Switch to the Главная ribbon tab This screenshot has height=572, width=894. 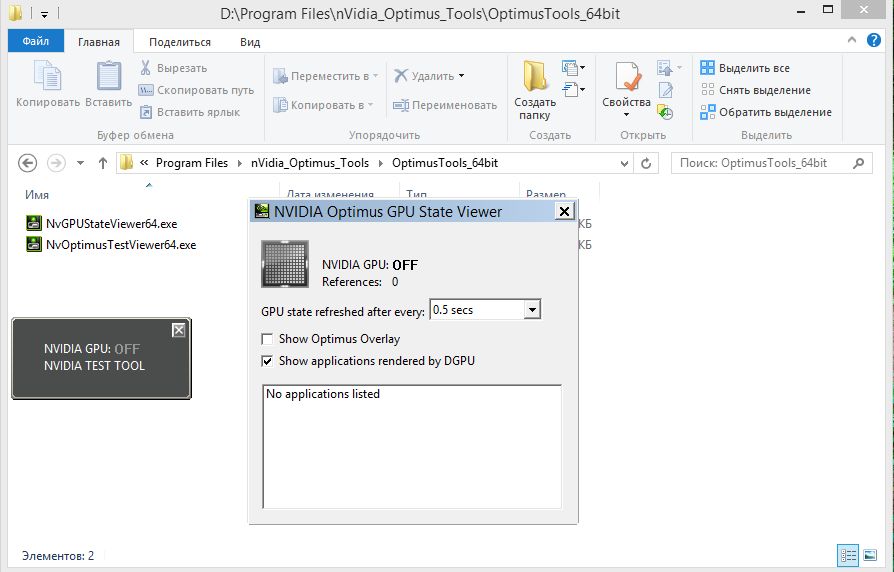point(99,42)
